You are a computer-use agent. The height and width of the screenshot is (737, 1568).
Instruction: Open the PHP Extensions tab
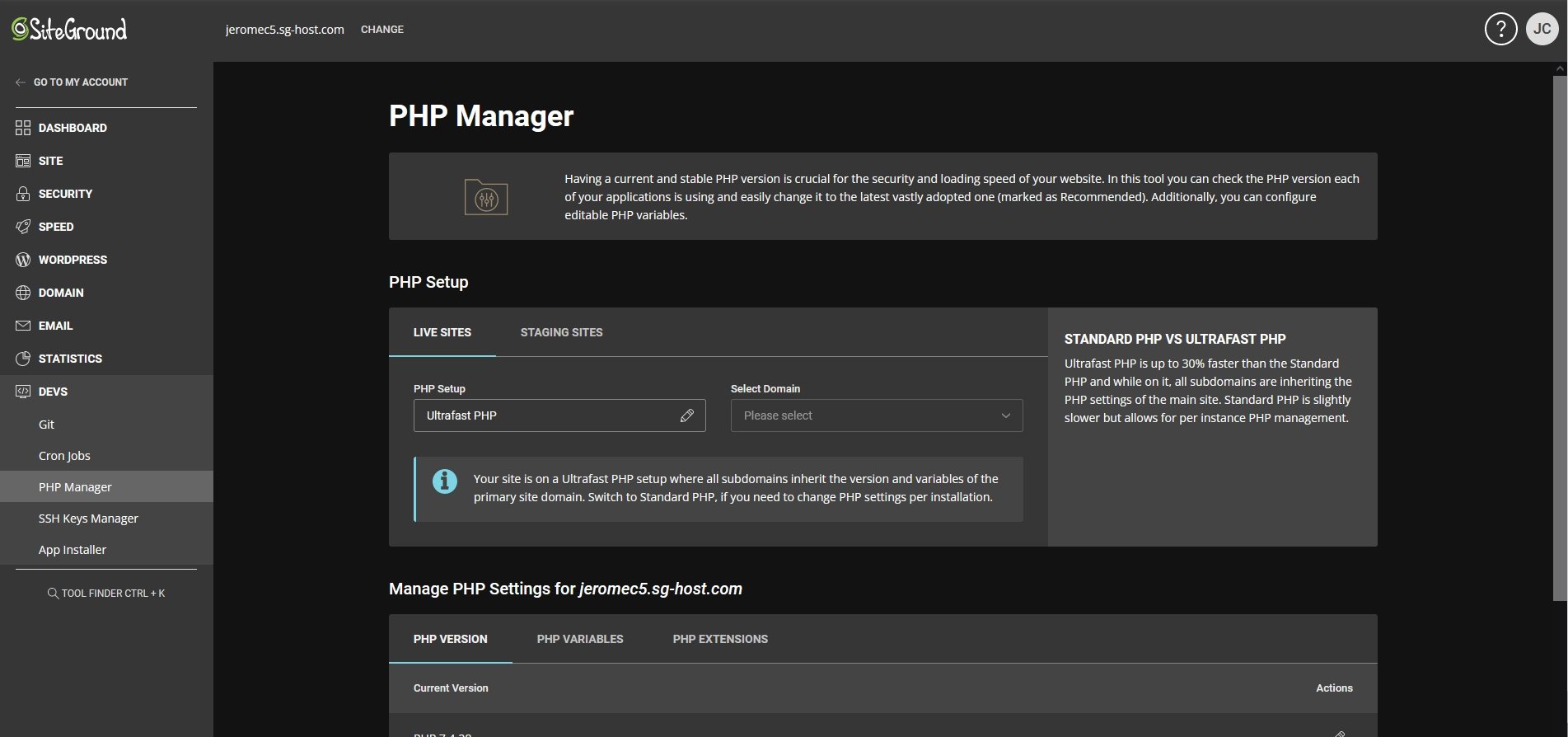point(720,639)
